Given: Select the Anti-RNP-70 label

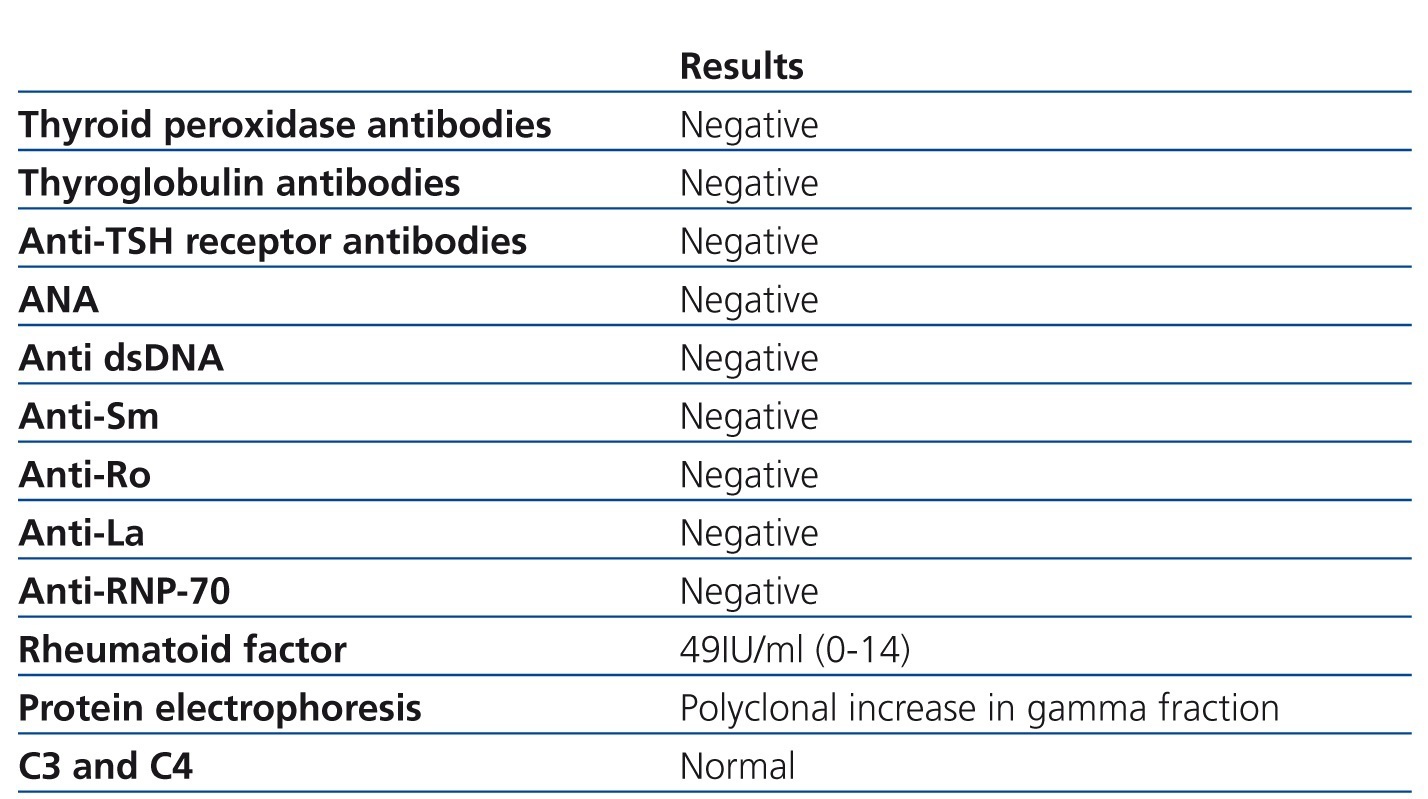Looking at the screenshot, I should 124,591.
